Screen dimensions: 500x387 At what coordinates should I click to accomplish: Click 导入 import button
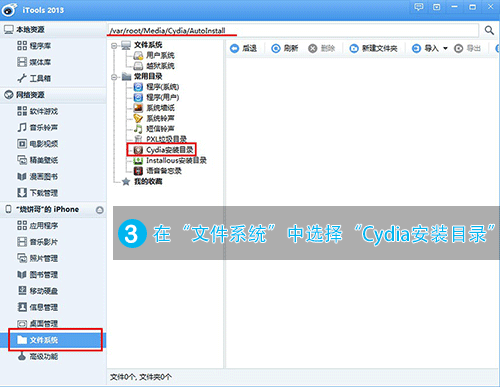(425, 49)
